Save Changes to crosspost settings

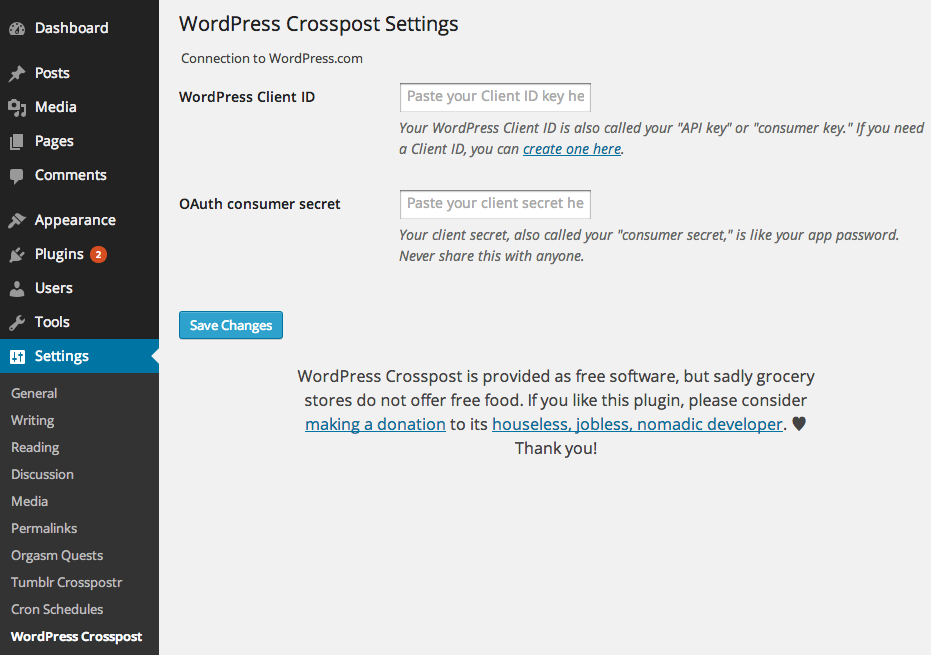coord(231,325)
